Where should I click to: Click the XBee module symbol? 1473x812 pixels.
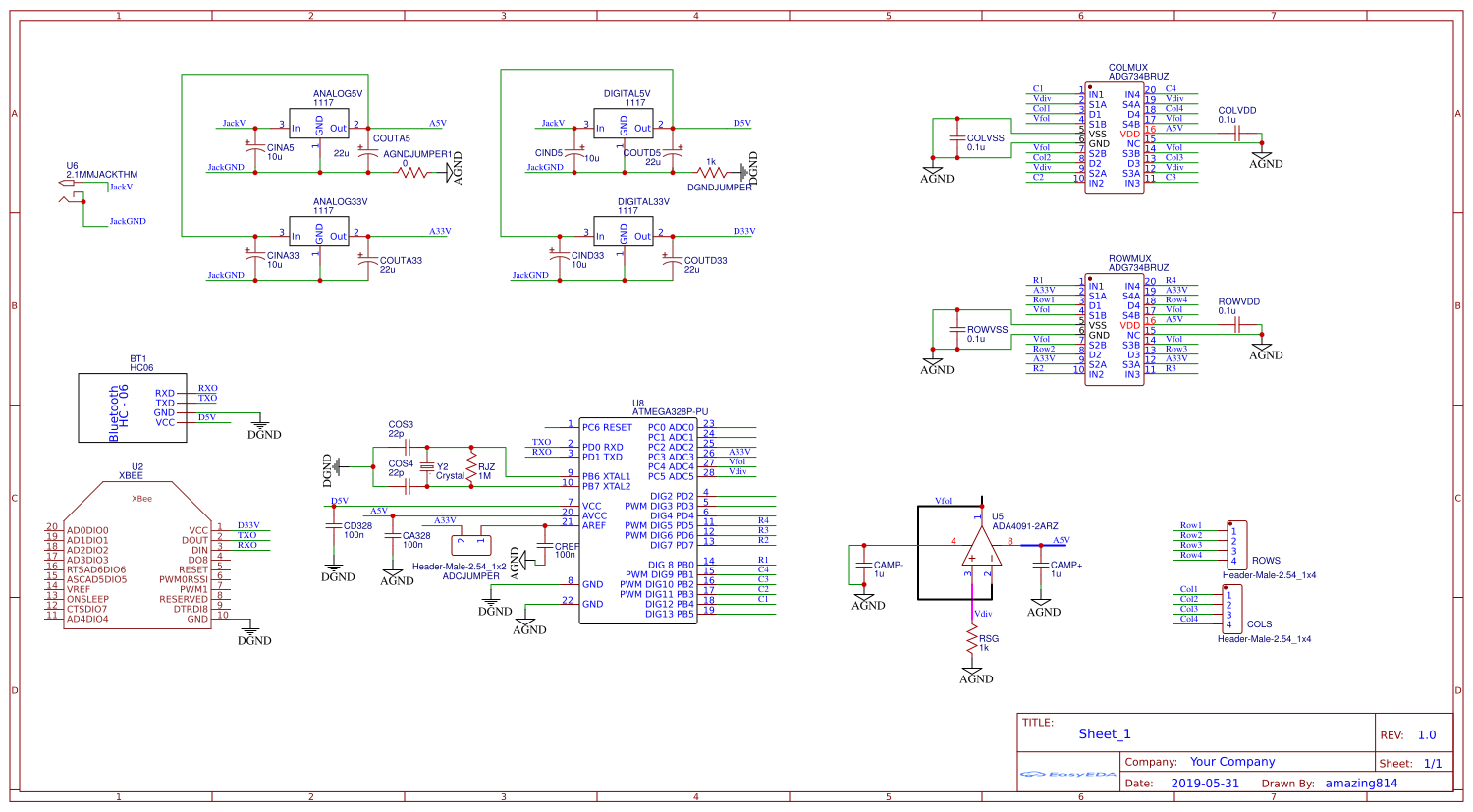coord(137,560)
